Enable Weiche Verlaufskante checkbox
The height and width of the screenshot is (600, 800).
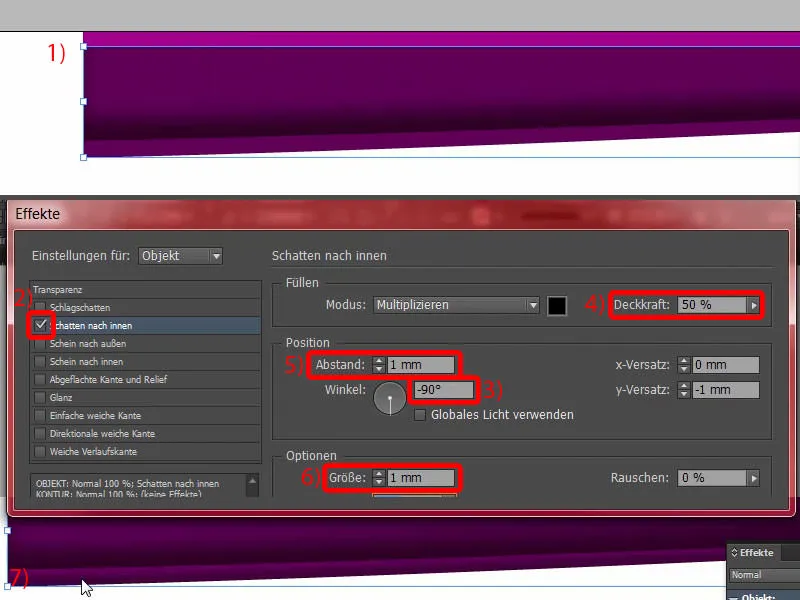(x=40, y=452)
